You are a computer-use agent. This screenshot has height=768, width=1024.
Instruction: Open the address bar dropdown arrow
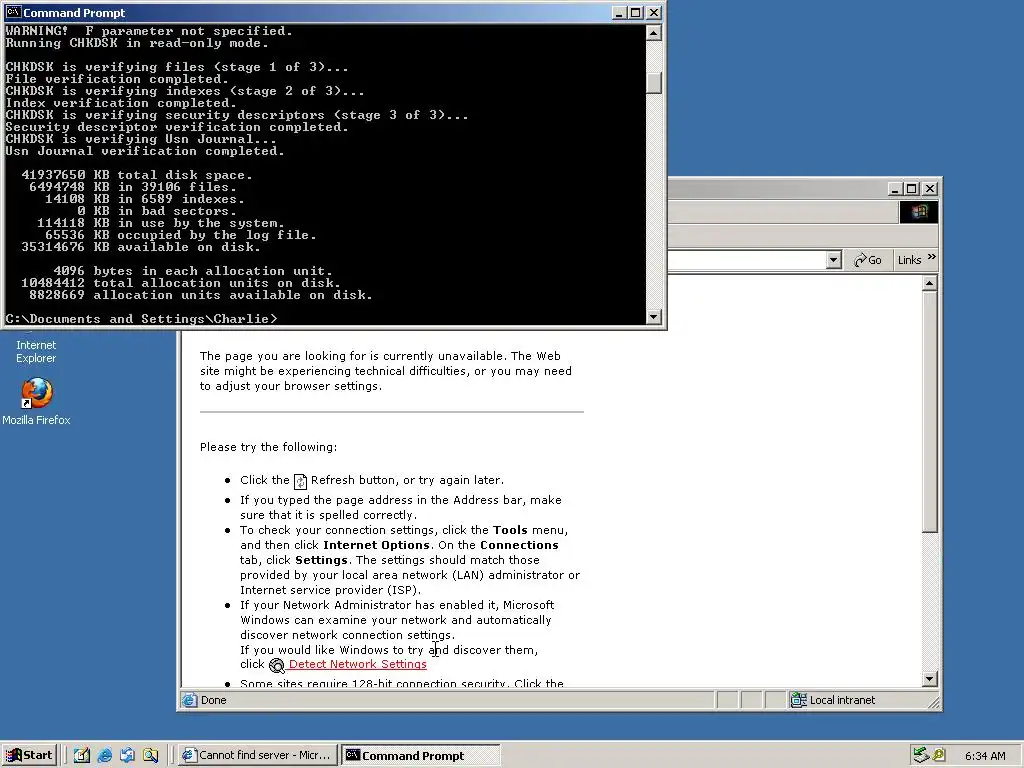click(833, 260)
